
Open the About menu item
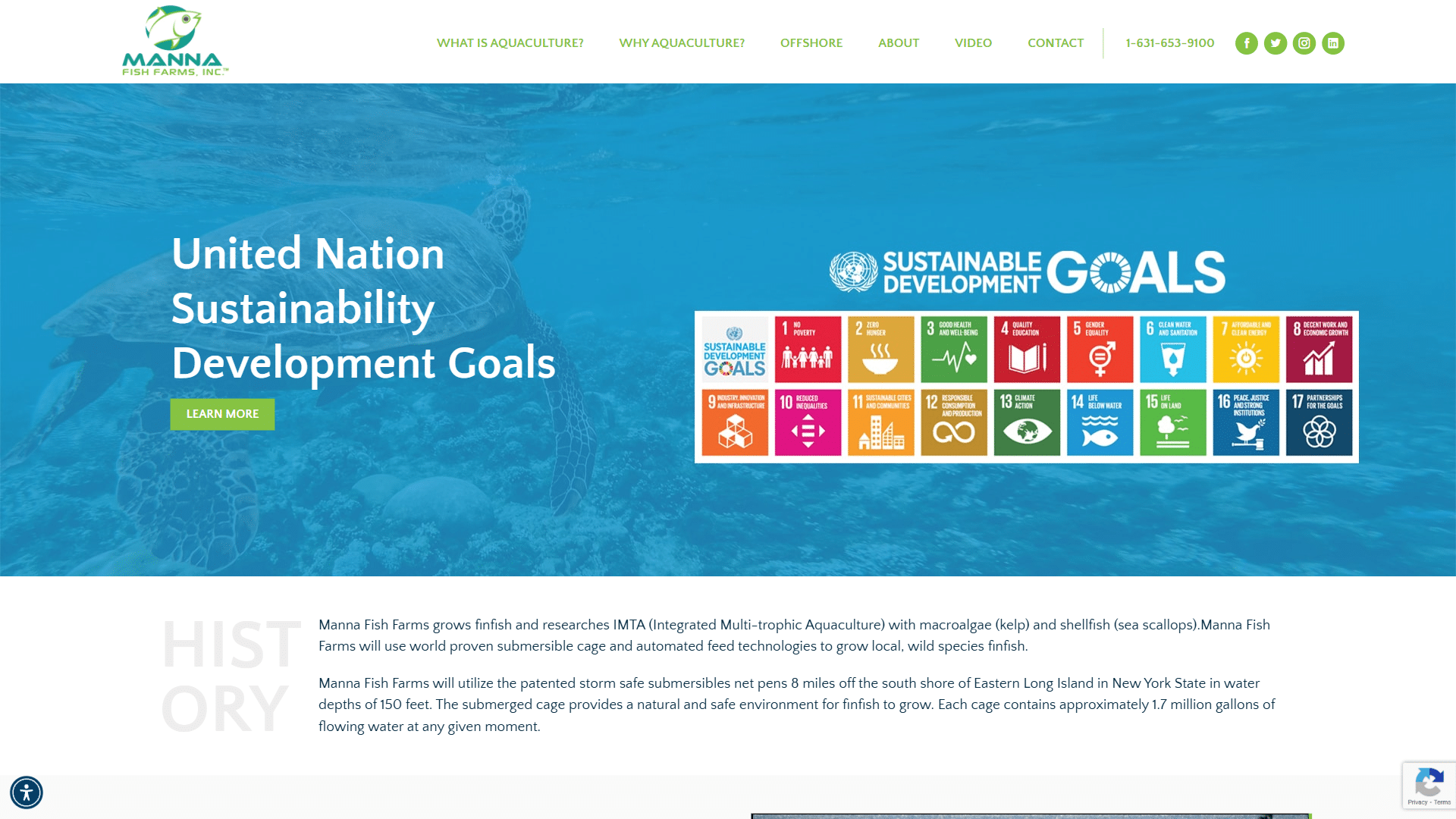(898, 43)
